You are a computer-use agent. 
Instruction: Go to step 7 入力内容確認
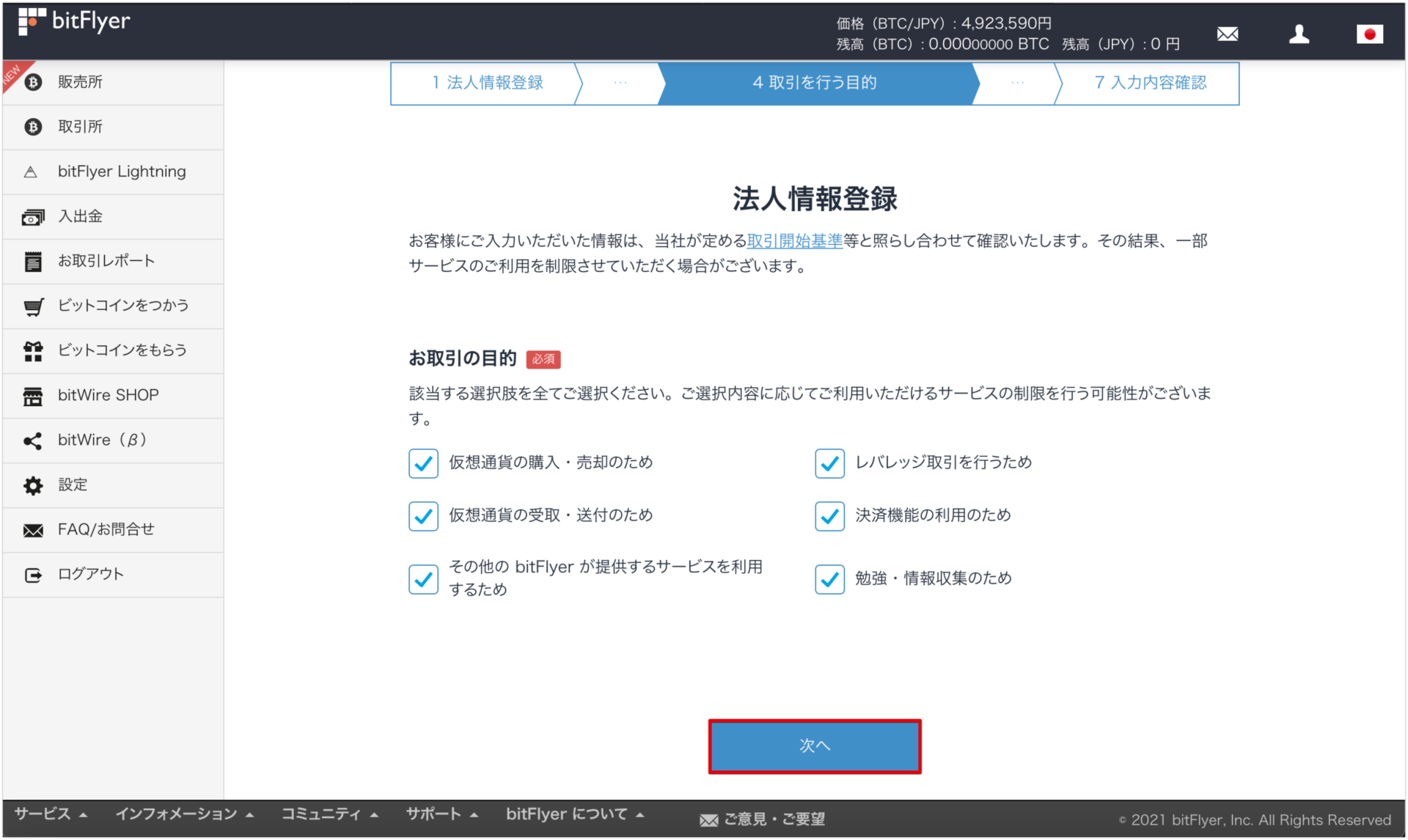click(x=1149, y=83)
